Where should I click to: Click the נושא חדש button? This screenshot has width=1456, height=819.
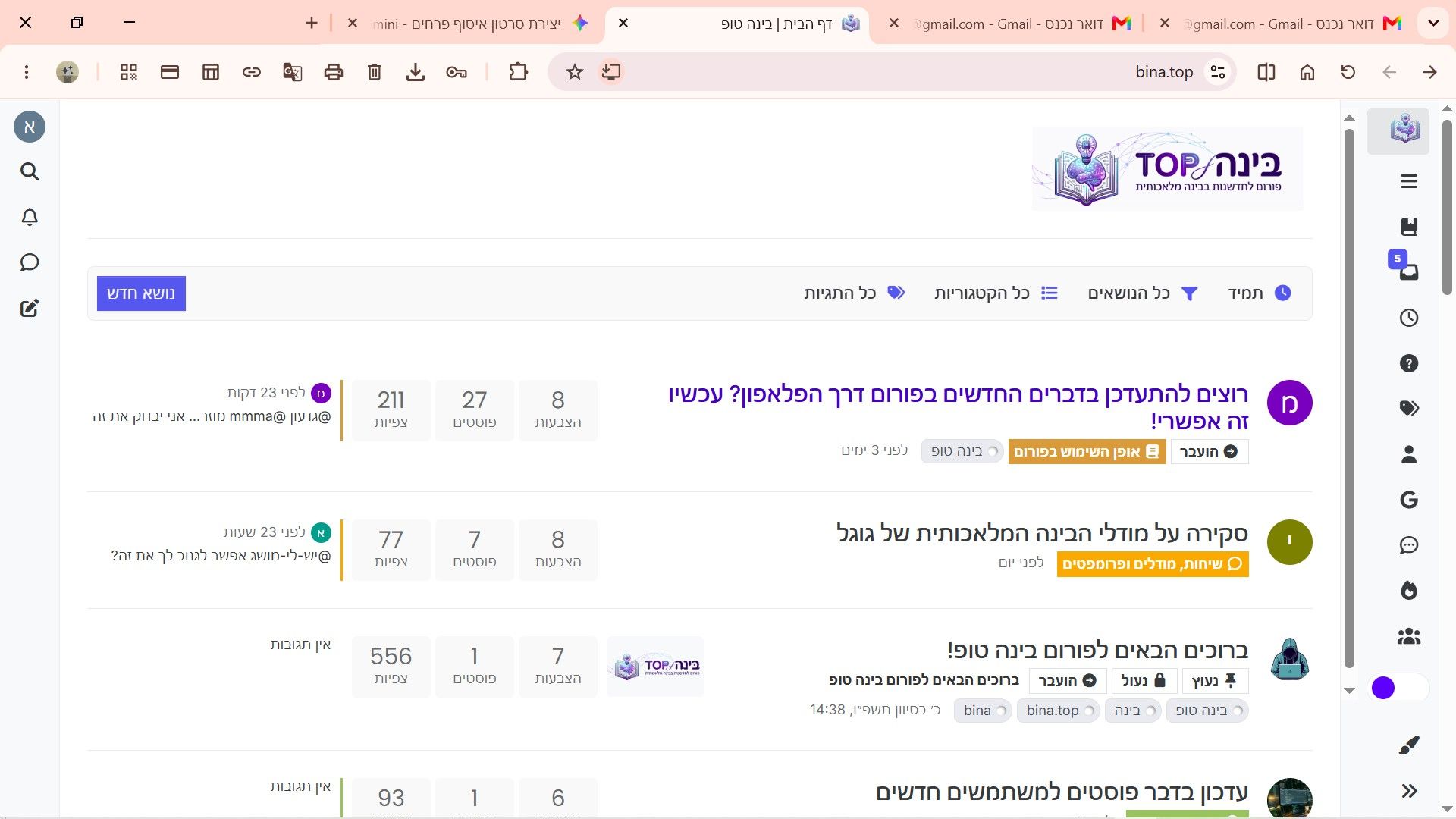point(141,293)
